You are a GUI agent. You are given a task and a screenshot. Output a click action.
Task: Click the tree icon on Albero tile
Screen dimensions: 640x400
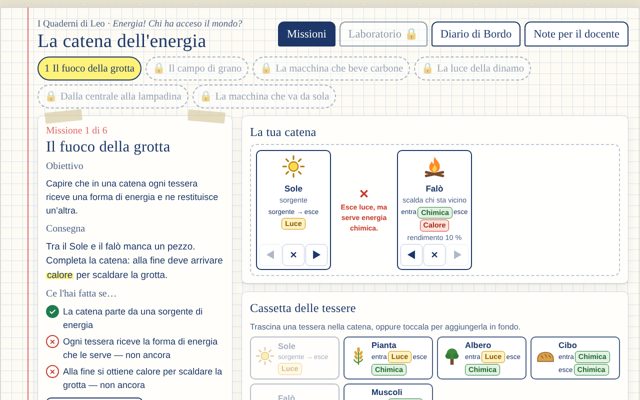pos(451,356)
